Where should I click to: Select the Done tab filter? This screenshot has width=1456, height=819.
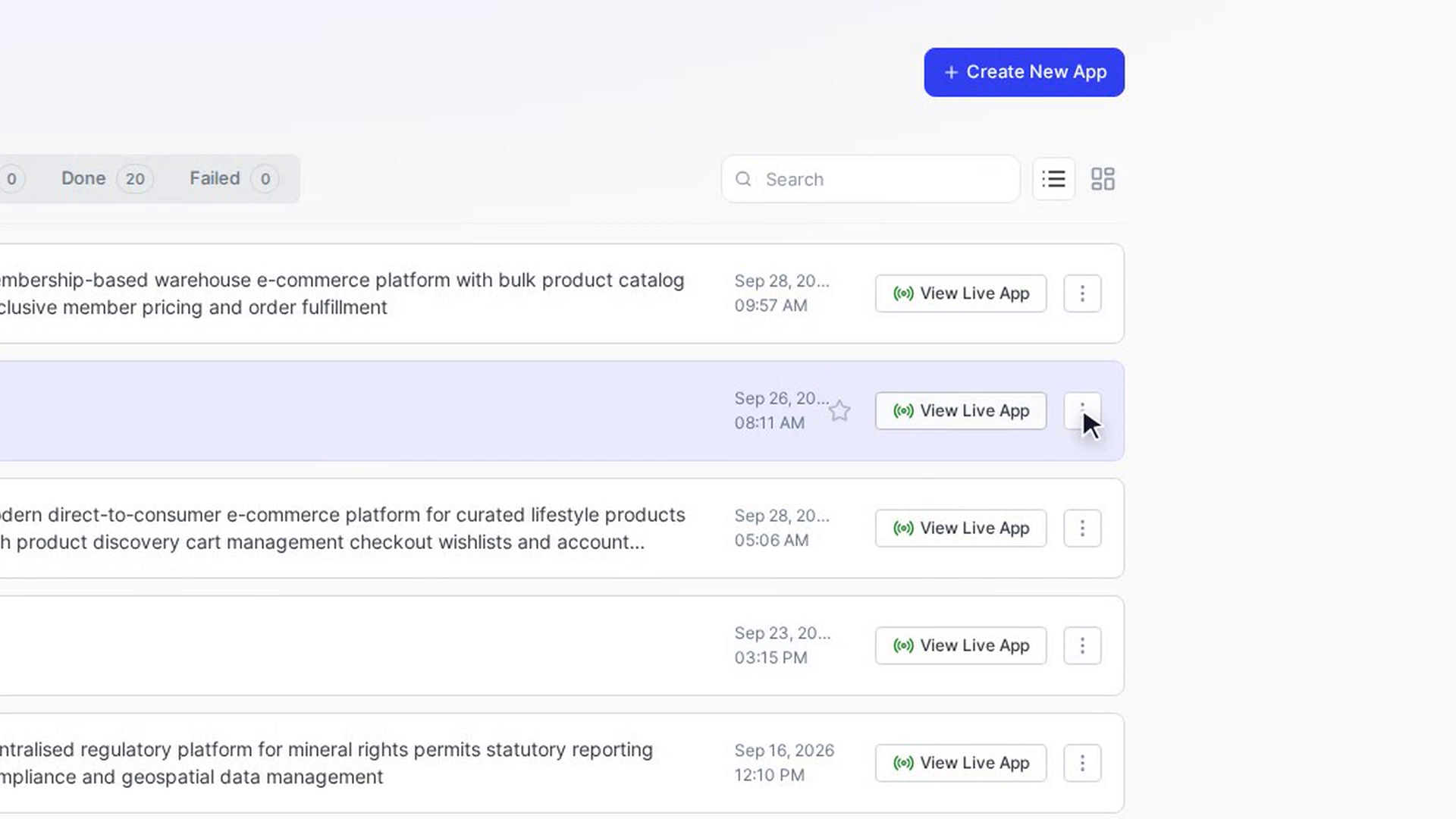[x=107, y=179]
